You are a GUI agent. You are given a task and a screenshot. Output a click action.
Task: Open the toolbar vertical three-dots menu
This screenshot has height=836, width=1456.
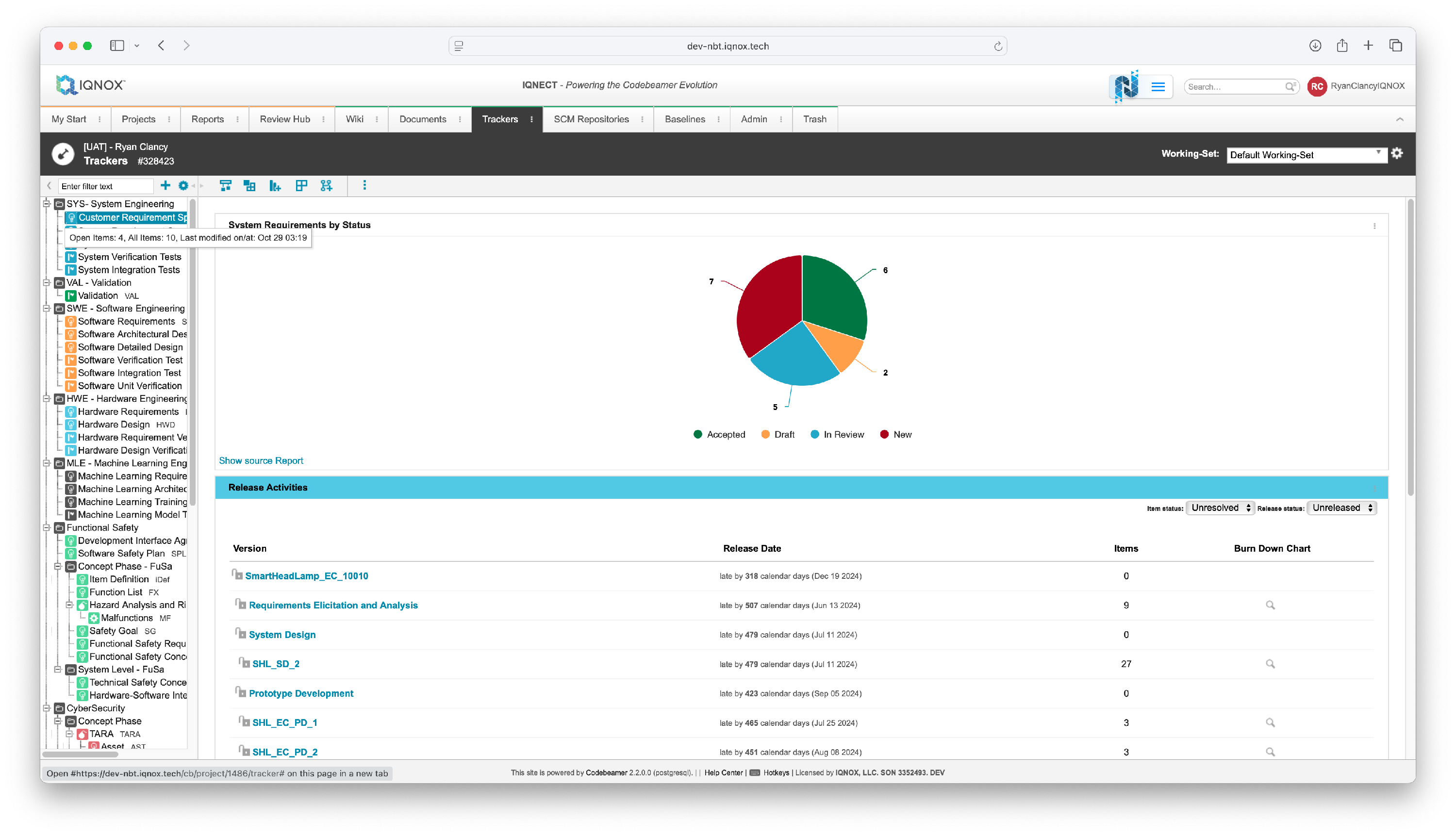click(x=364, y=185)
